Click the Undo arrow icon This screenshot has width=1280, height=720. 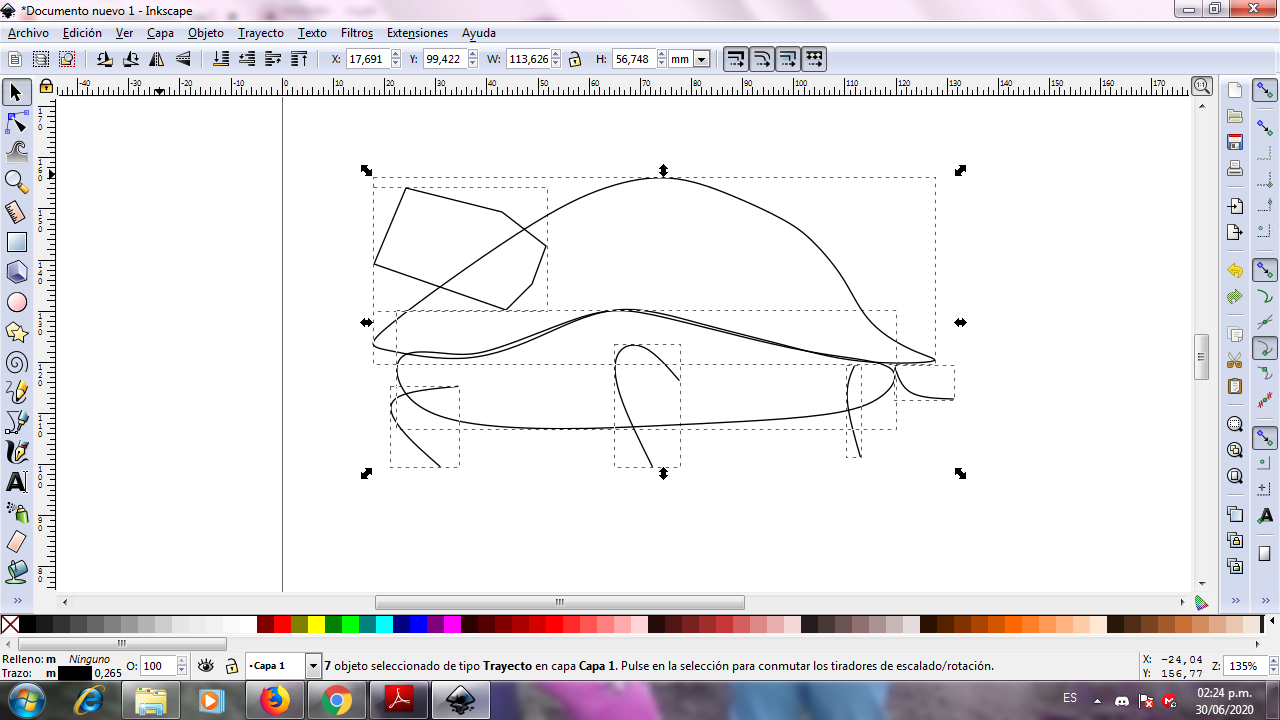[1235, 271]
